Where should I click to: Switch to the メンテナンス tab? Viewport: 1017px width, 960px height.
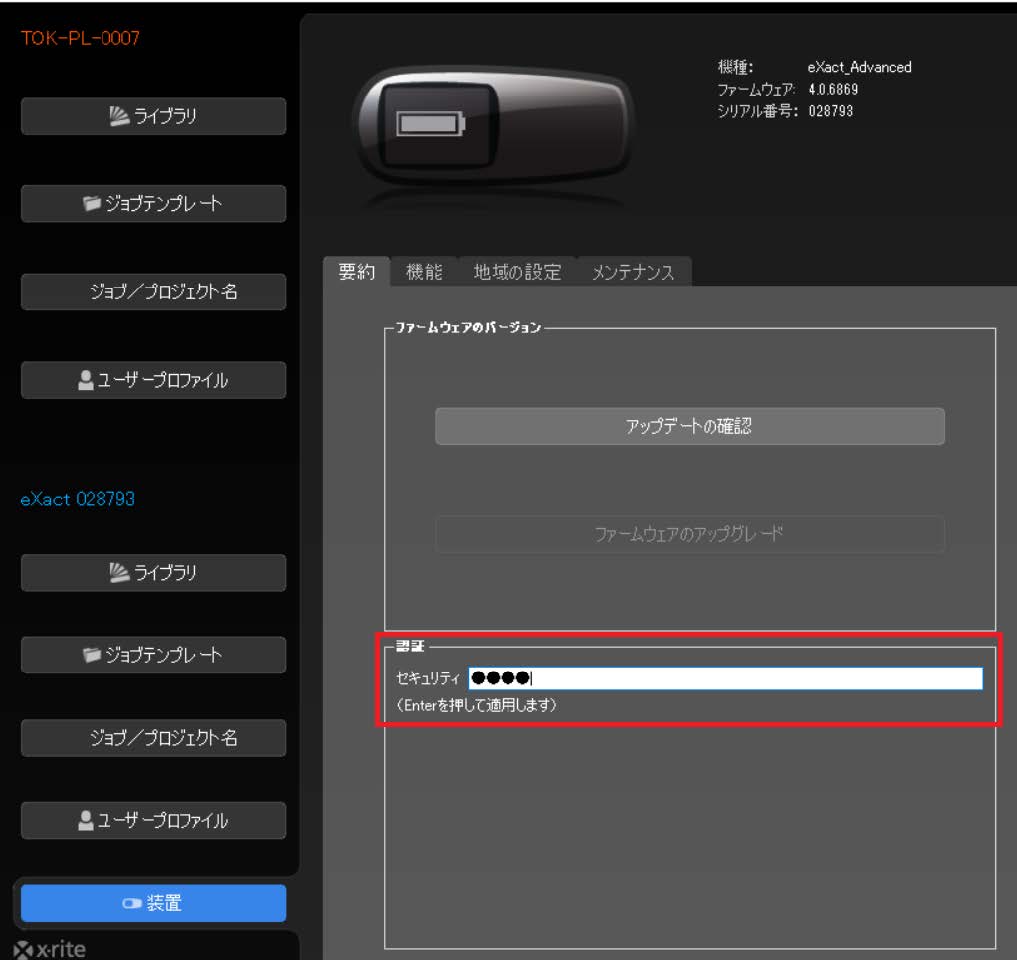click(633, 272)
